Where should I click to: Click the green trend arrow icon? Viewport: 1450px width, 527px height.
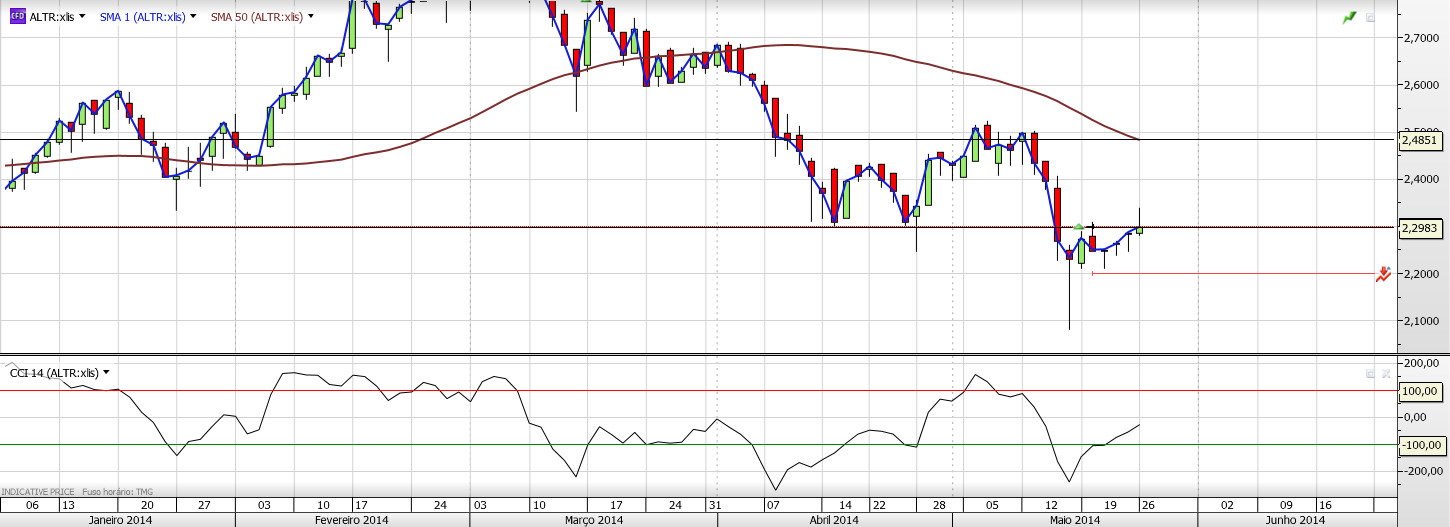(1350, 17)
